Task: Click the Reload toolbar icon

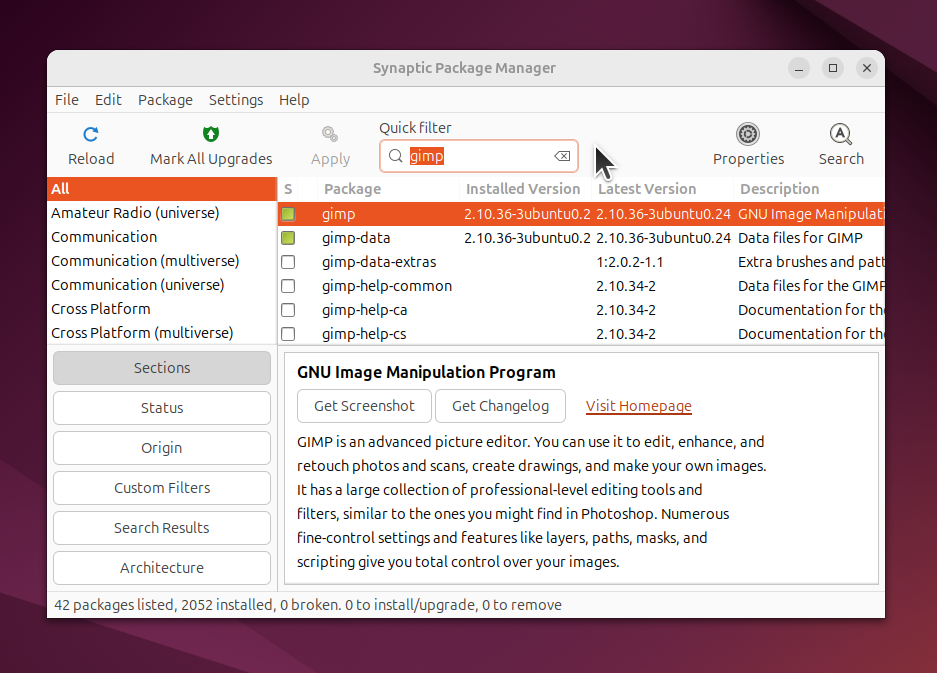Action: point(91,134)
